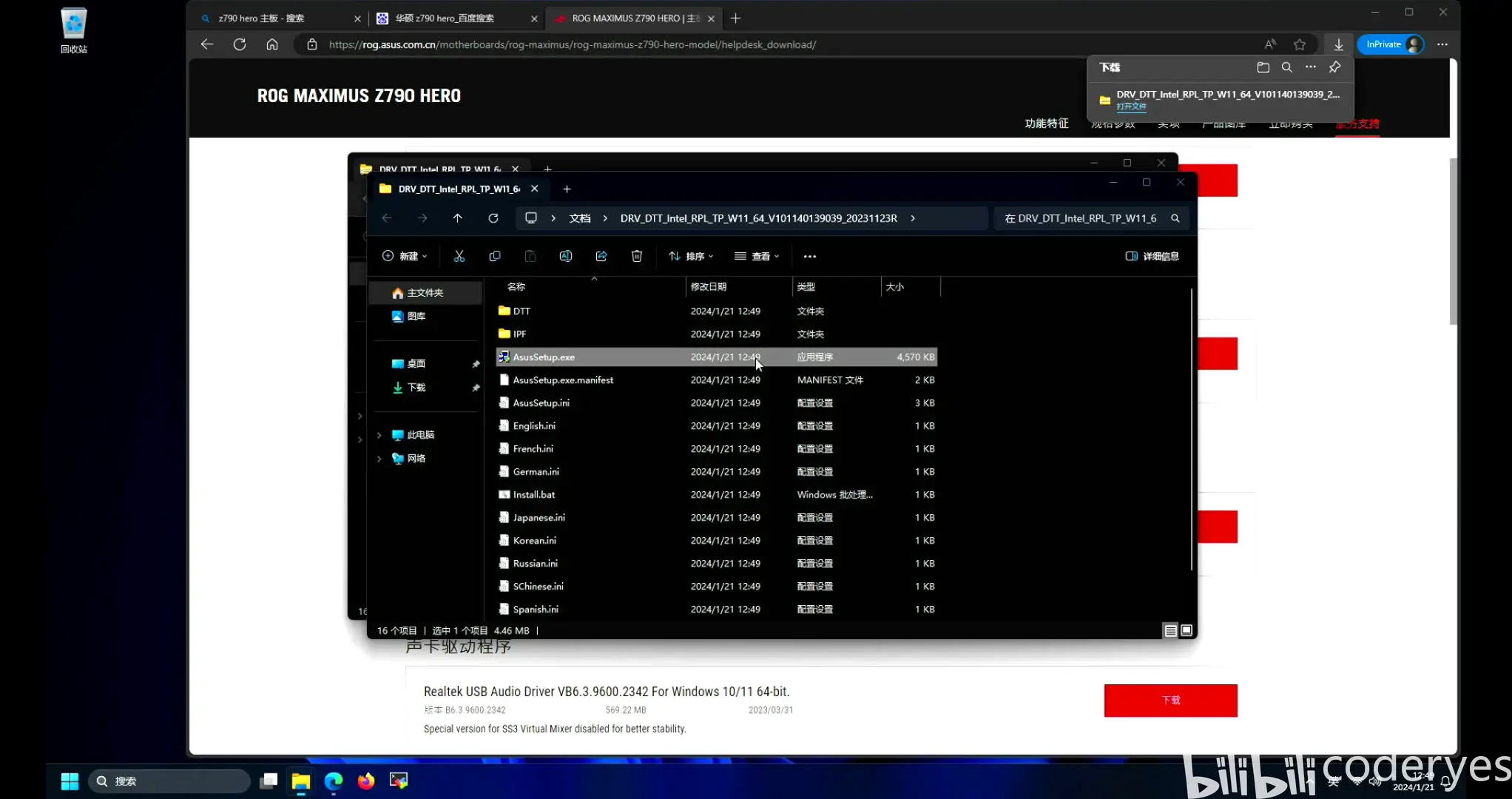
Task: Click the Explorer back arrow
Action: (x=387, y=218)
